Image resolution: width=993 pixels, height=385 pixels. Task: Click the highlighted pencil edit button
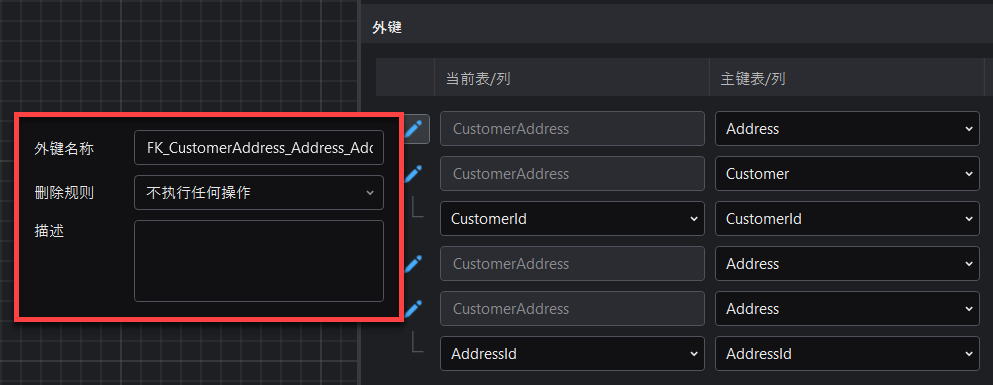coord(415,129)
